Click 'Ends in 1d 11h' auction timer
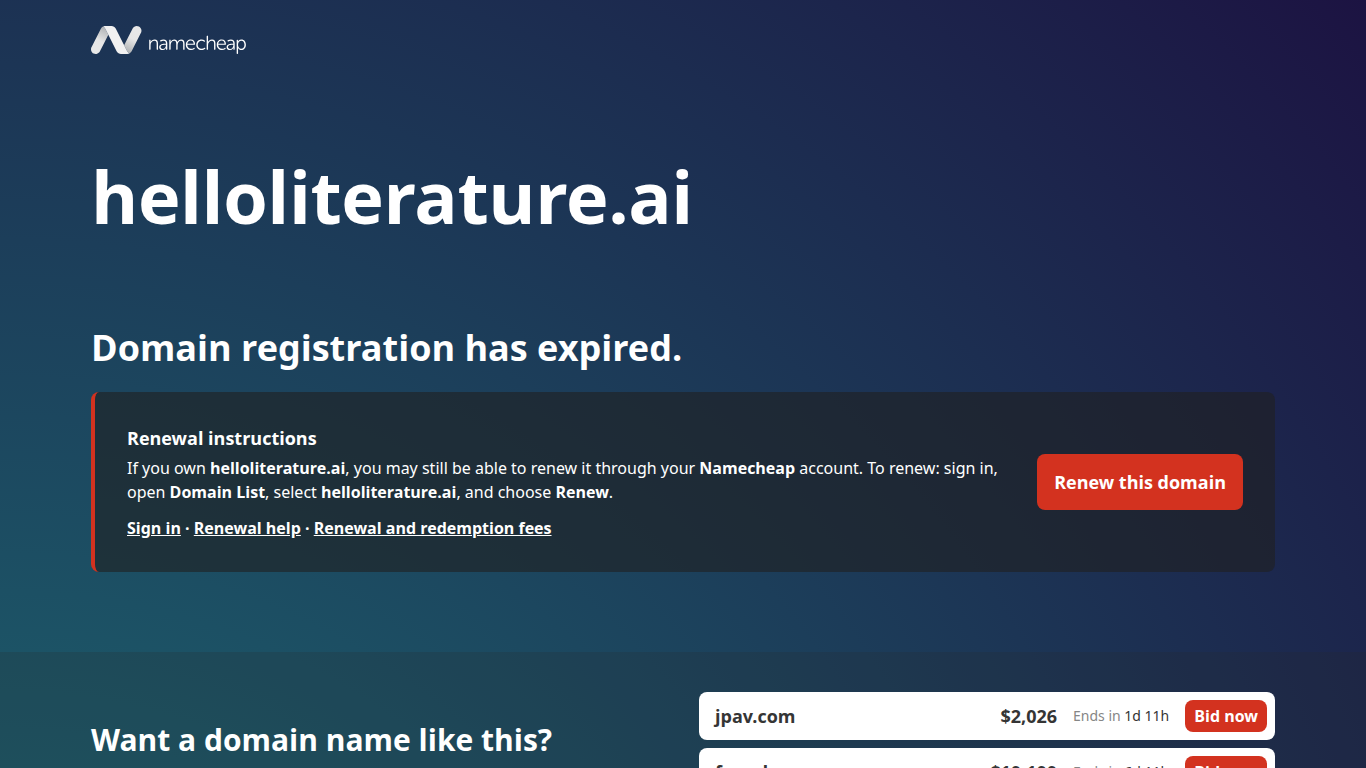 pyautogui.click(x=1121, y=716)
